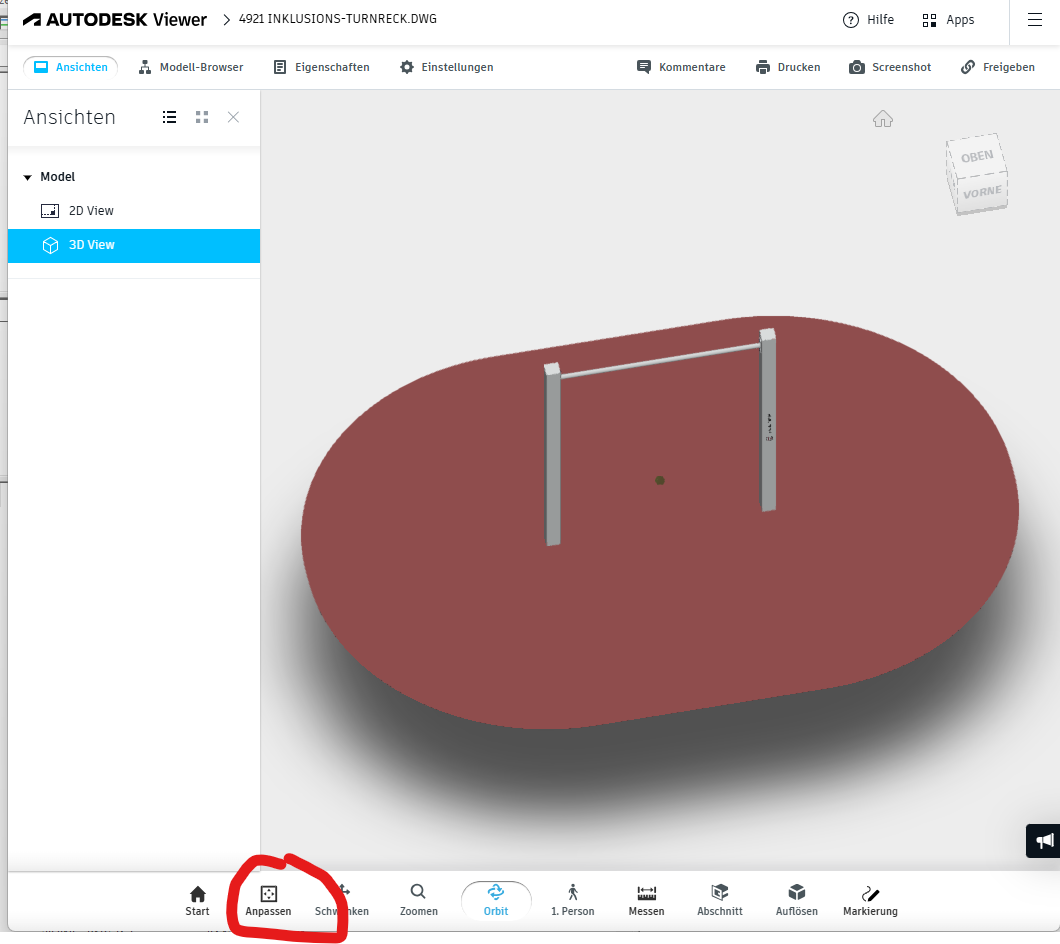Screen dimensions: 1060x944
Task: Open the Modell-Browser tab
Action: point(191,67)
